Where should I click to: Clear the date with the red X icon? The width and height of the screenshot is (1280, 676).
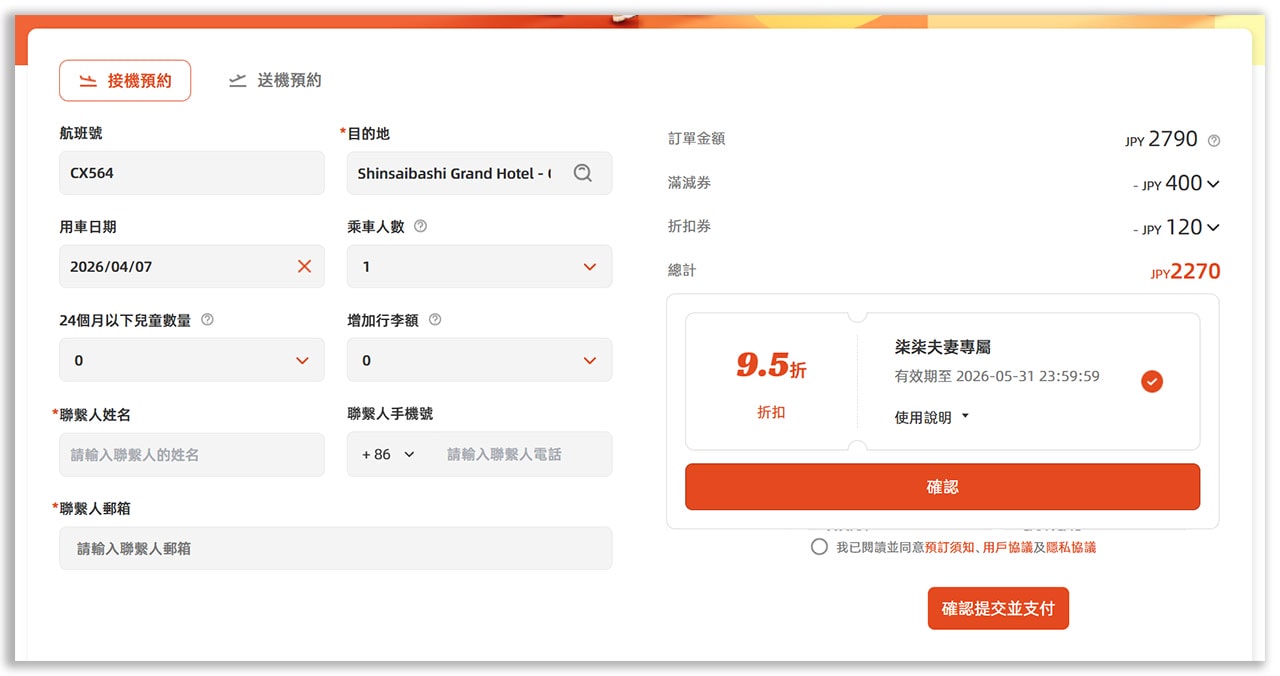coord(304,267)
